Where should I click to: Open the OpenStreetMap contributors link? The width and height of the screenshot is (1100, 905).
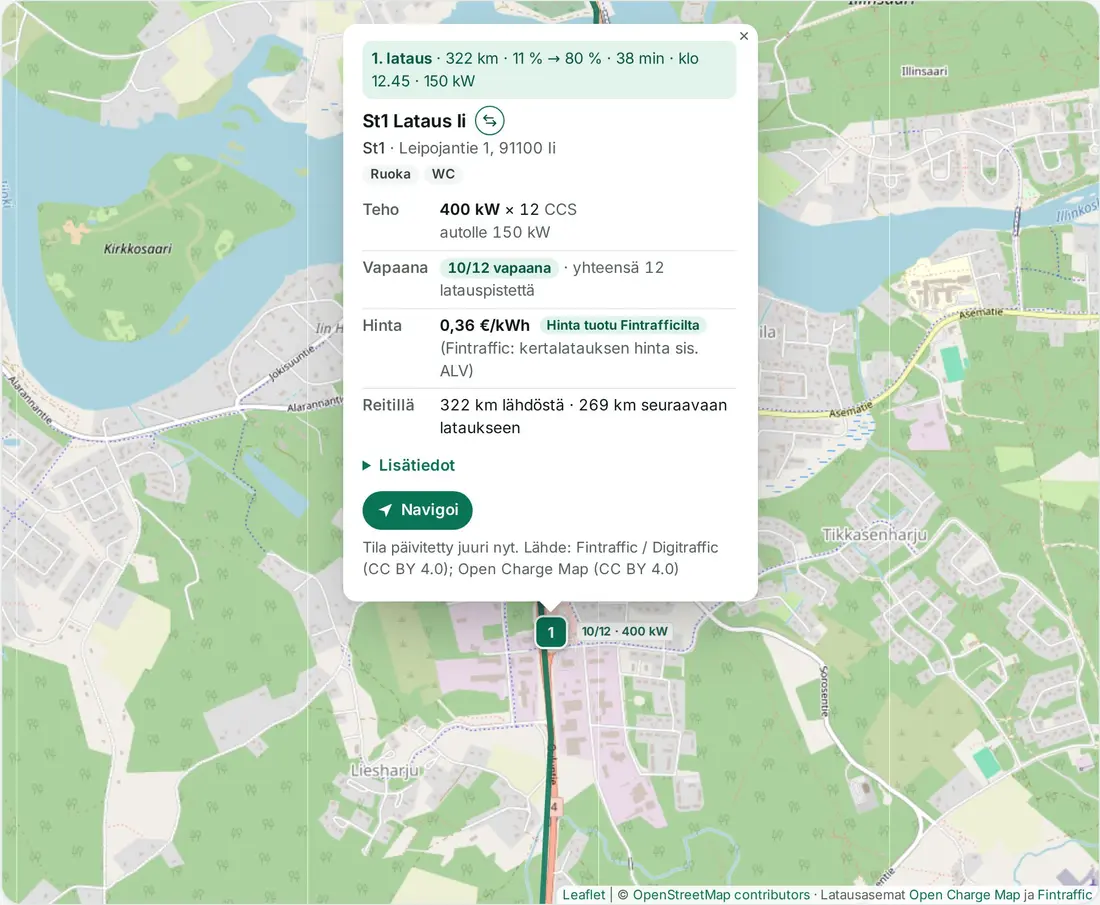(721, 894)
